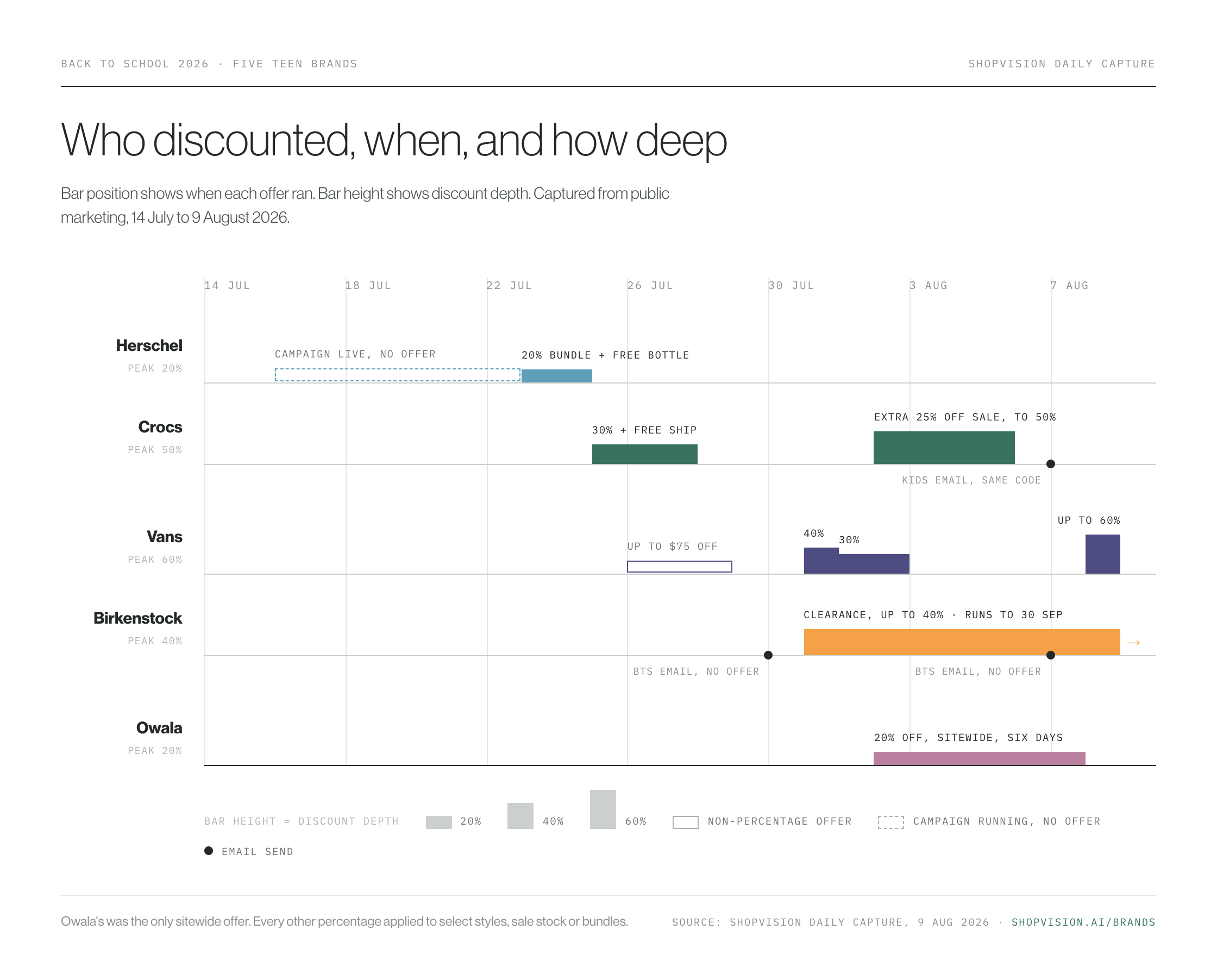Select Crocs' 30% free ship bar
Screen dimensions: 1217x980
[644, 454]
